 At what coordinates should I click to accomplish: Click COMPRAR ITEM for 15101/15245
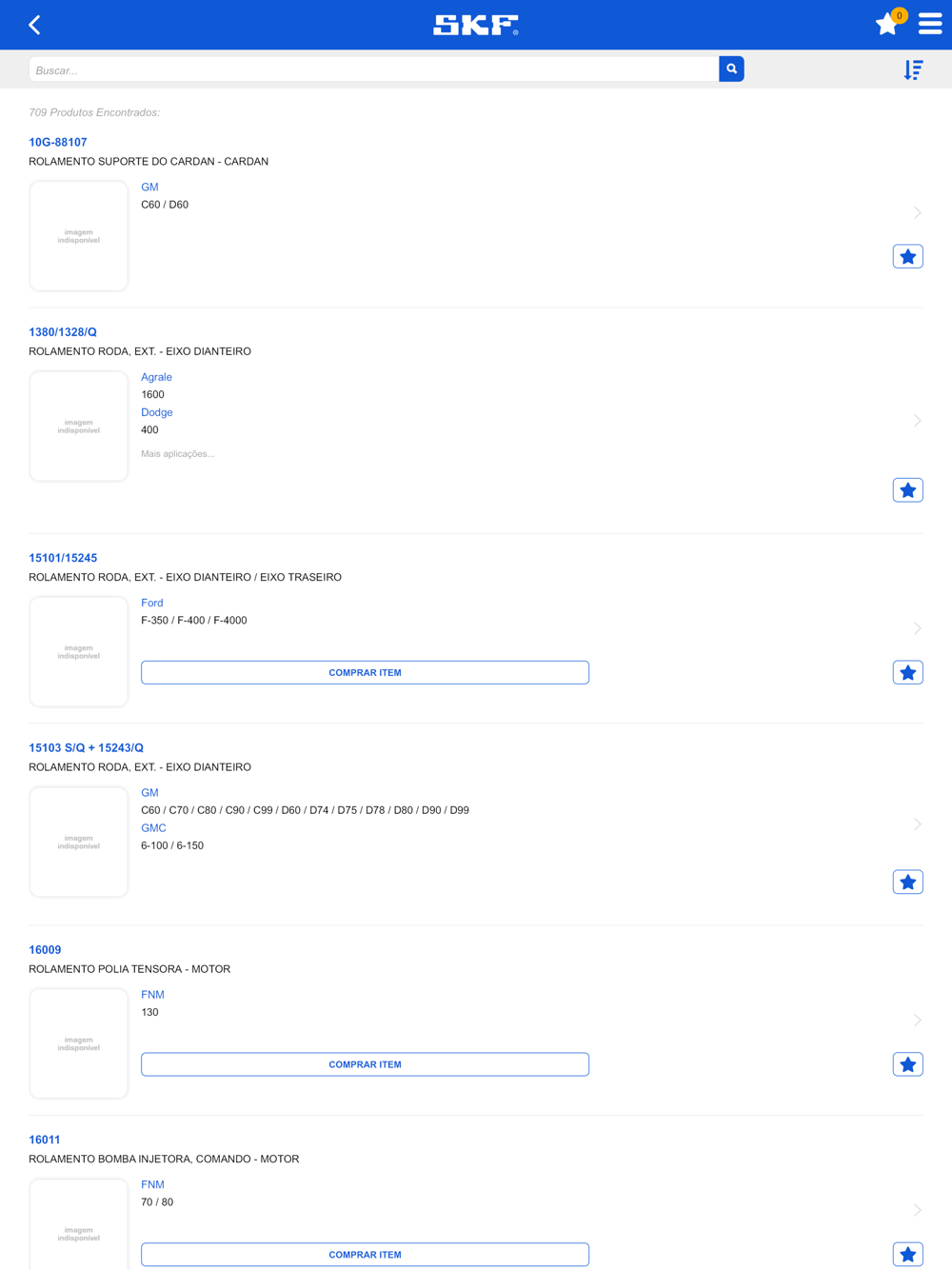tap(365, 673)
